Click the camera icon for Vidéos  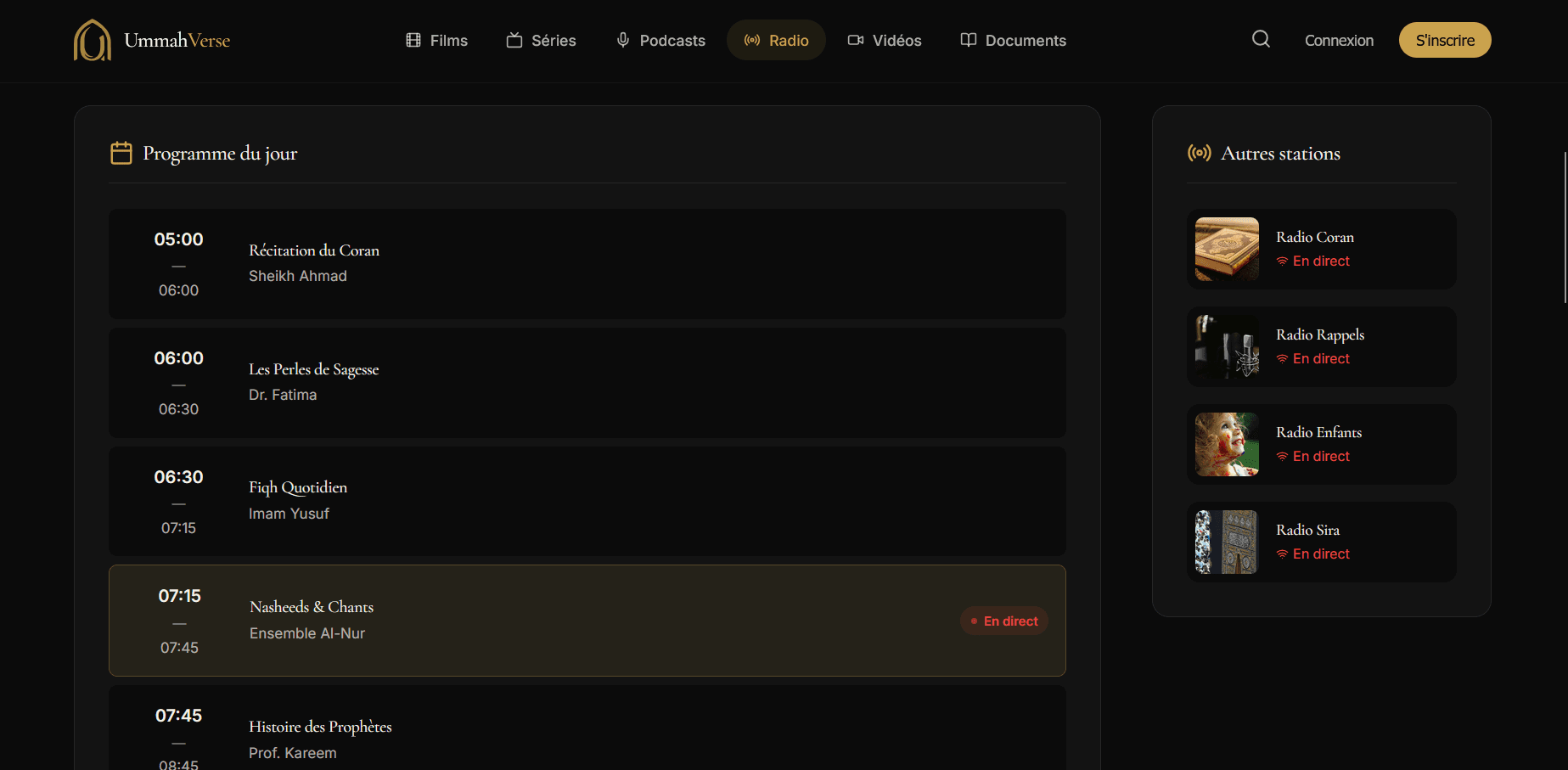point(855,40)
